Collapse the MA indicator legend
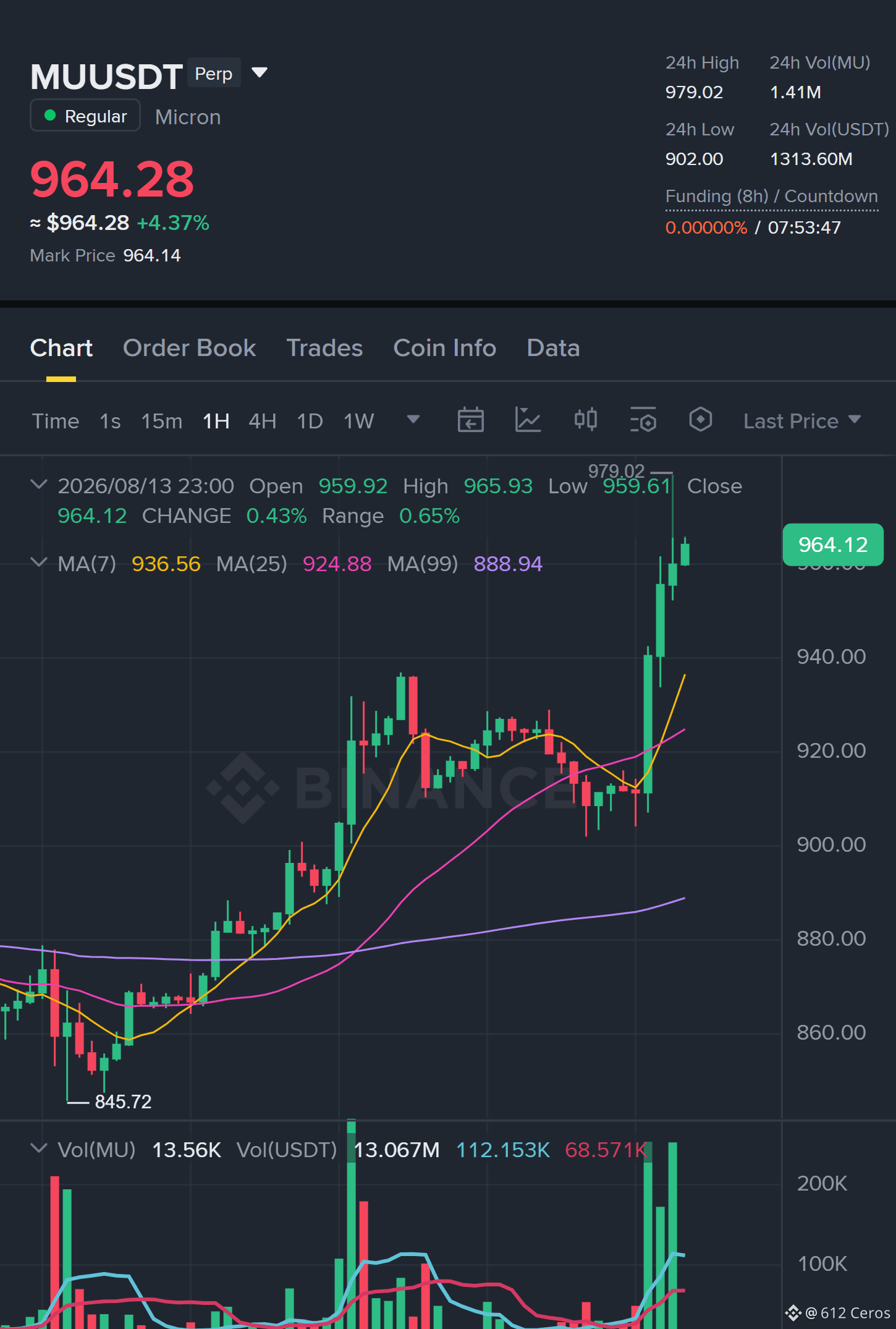 pyautogui.click(x=38, y=563)
